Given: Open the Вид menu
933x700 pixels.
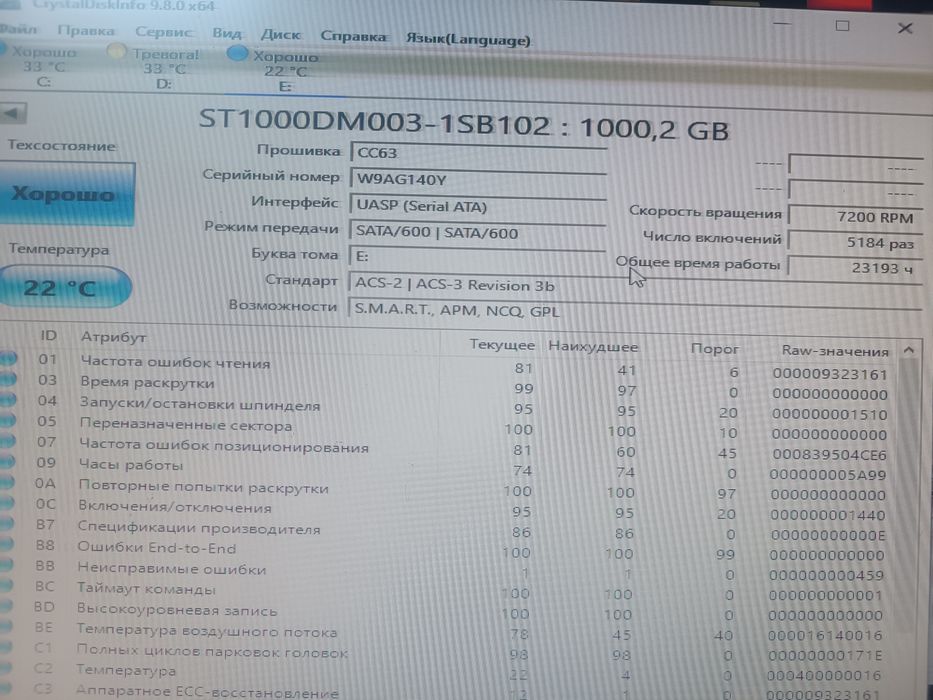Looking at the screenshot, I should coord(227,33).
